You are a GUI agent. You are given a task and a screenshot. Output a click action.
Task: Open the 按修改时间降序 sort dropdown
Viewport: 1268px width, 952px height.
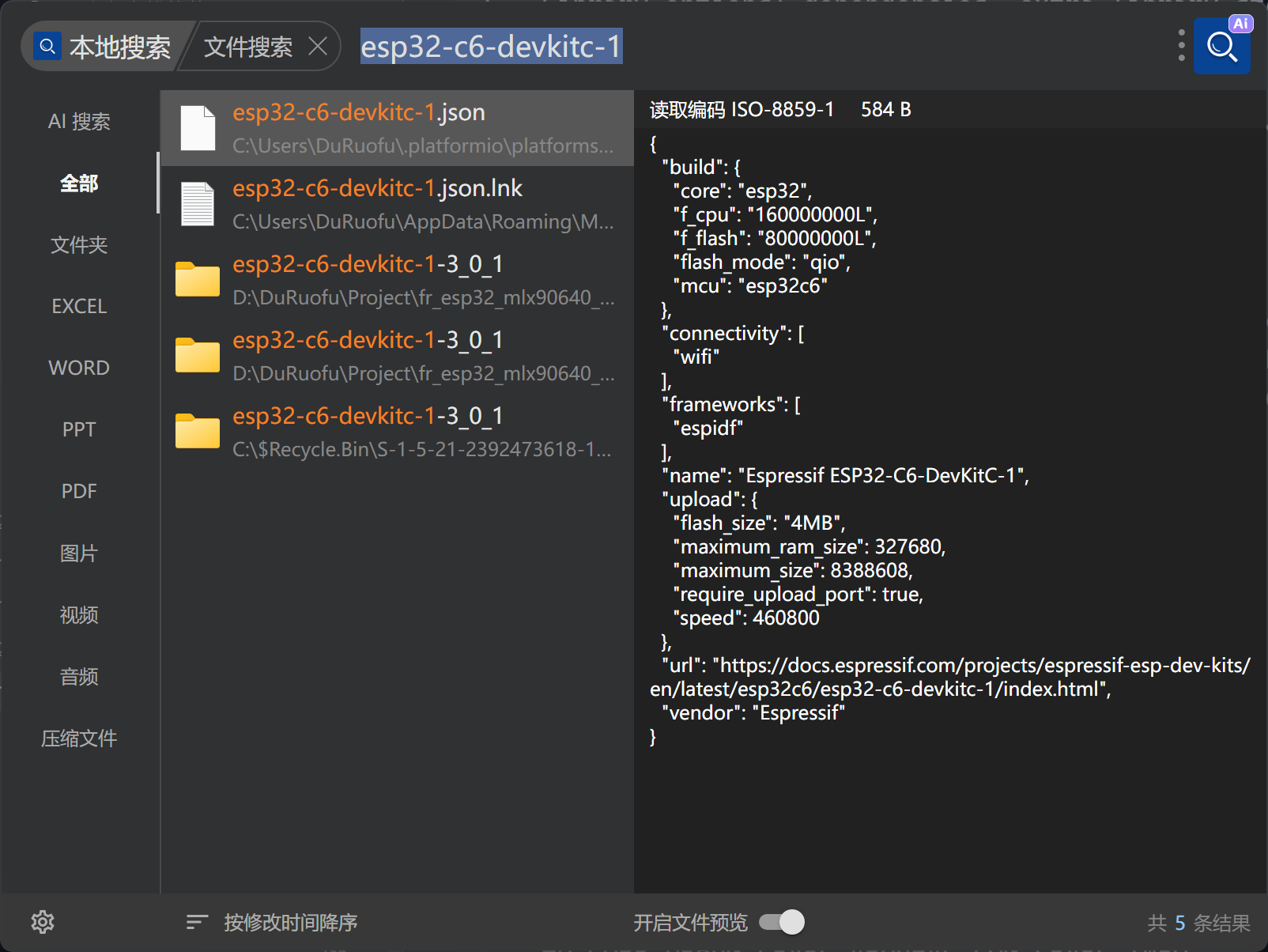pyautogui.click(x=290, y=922)
